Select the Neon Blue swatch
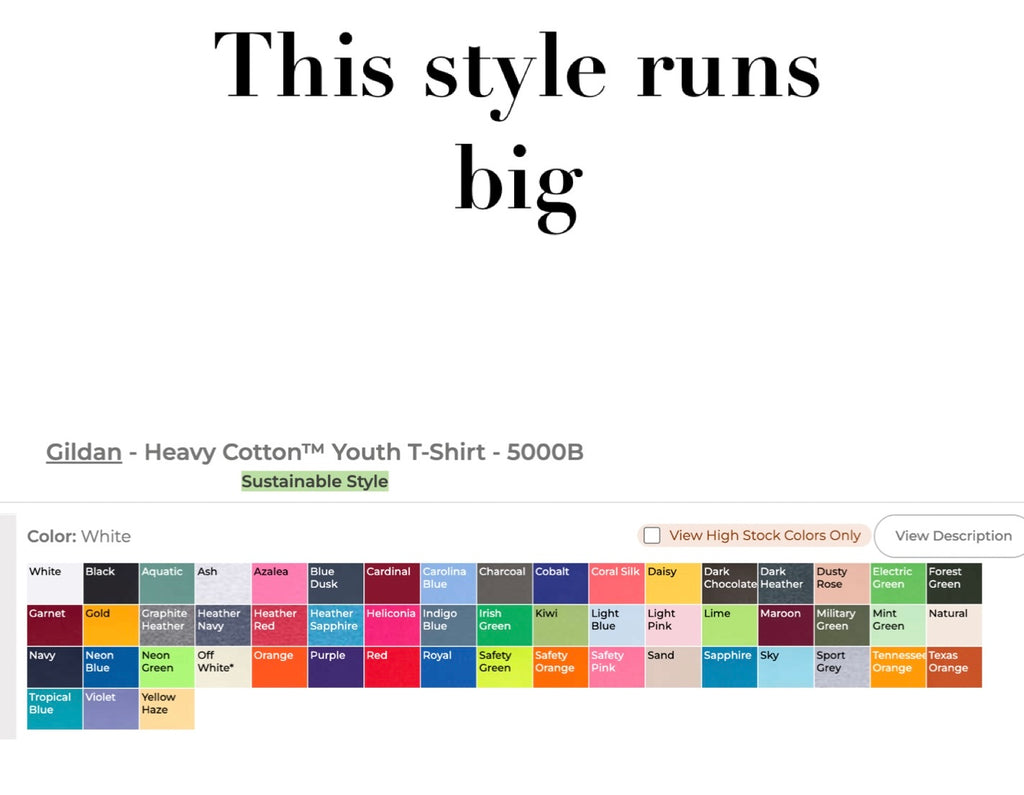 pos(110,667)
